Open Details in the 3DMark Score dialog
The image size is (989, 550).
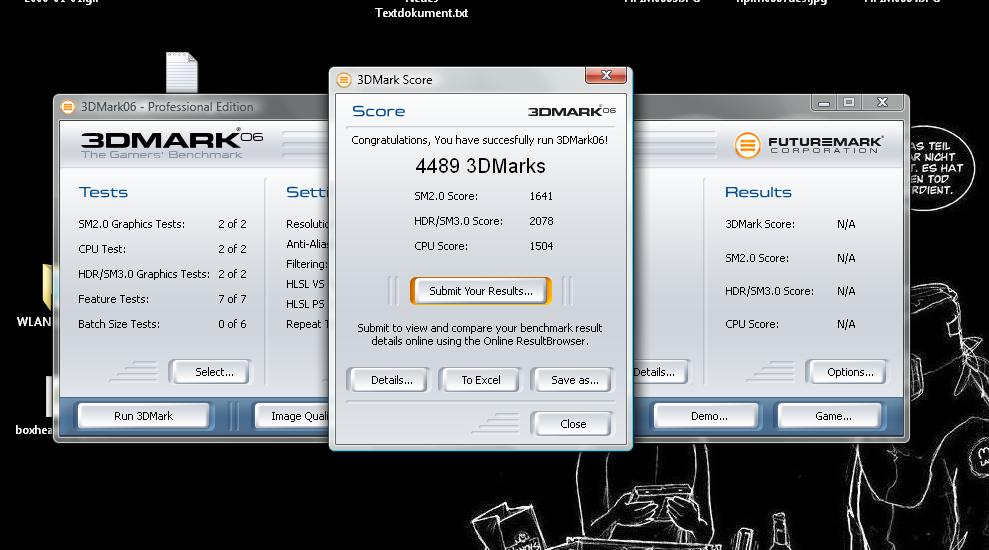[x=389, y=380]
